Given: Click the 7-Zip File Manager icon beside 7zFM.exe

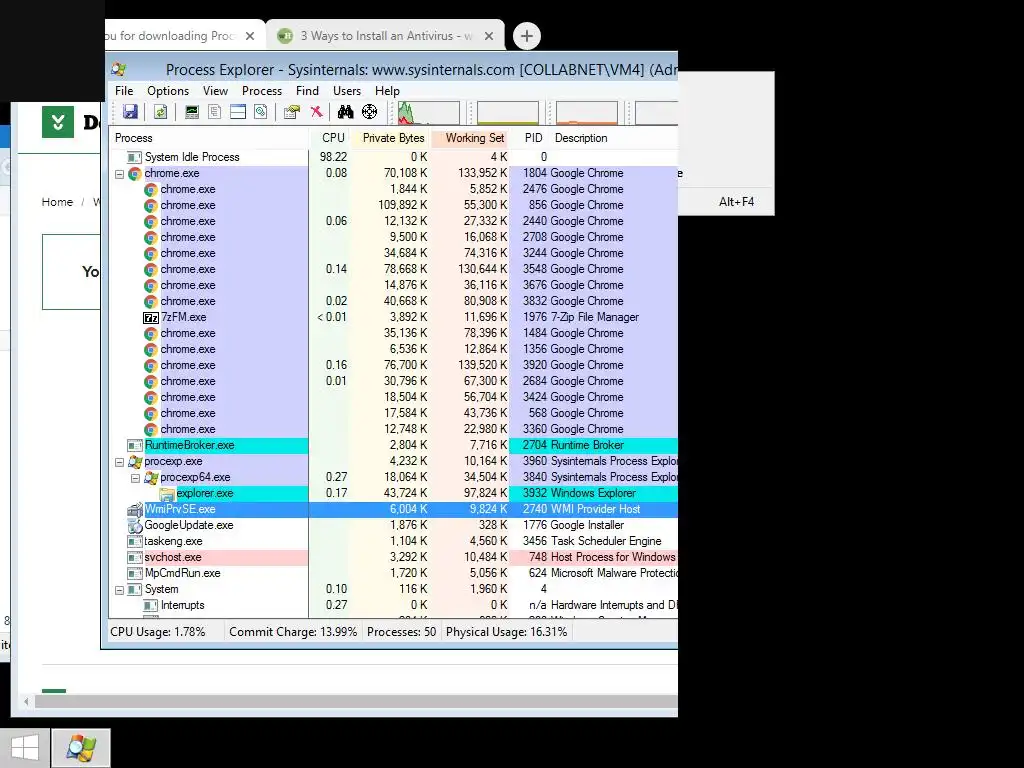Looking at the screenshot, I should (x=151, y=317).
